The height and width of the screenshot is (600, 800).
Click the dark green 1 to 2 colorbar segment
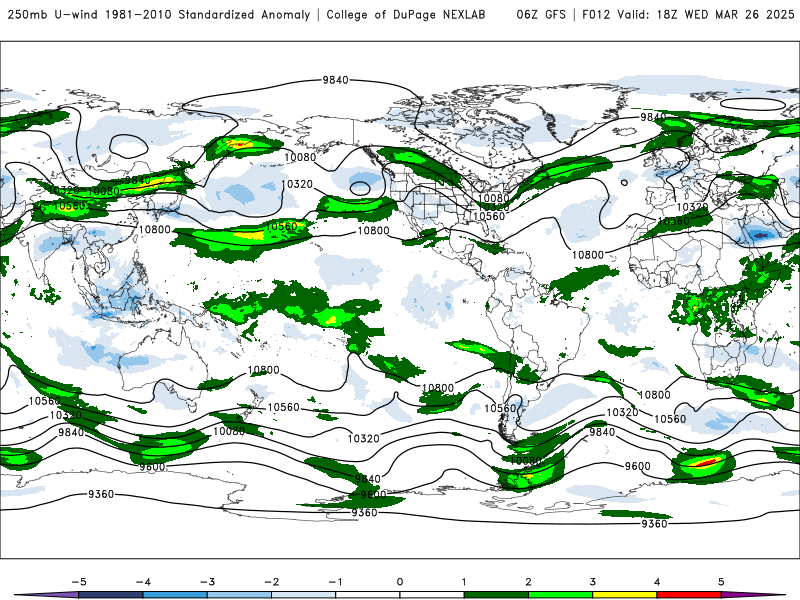(496, 595)
